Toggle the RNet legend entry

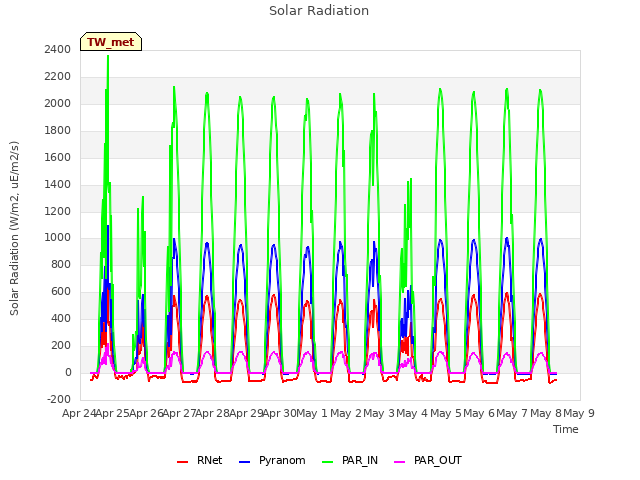200,460
